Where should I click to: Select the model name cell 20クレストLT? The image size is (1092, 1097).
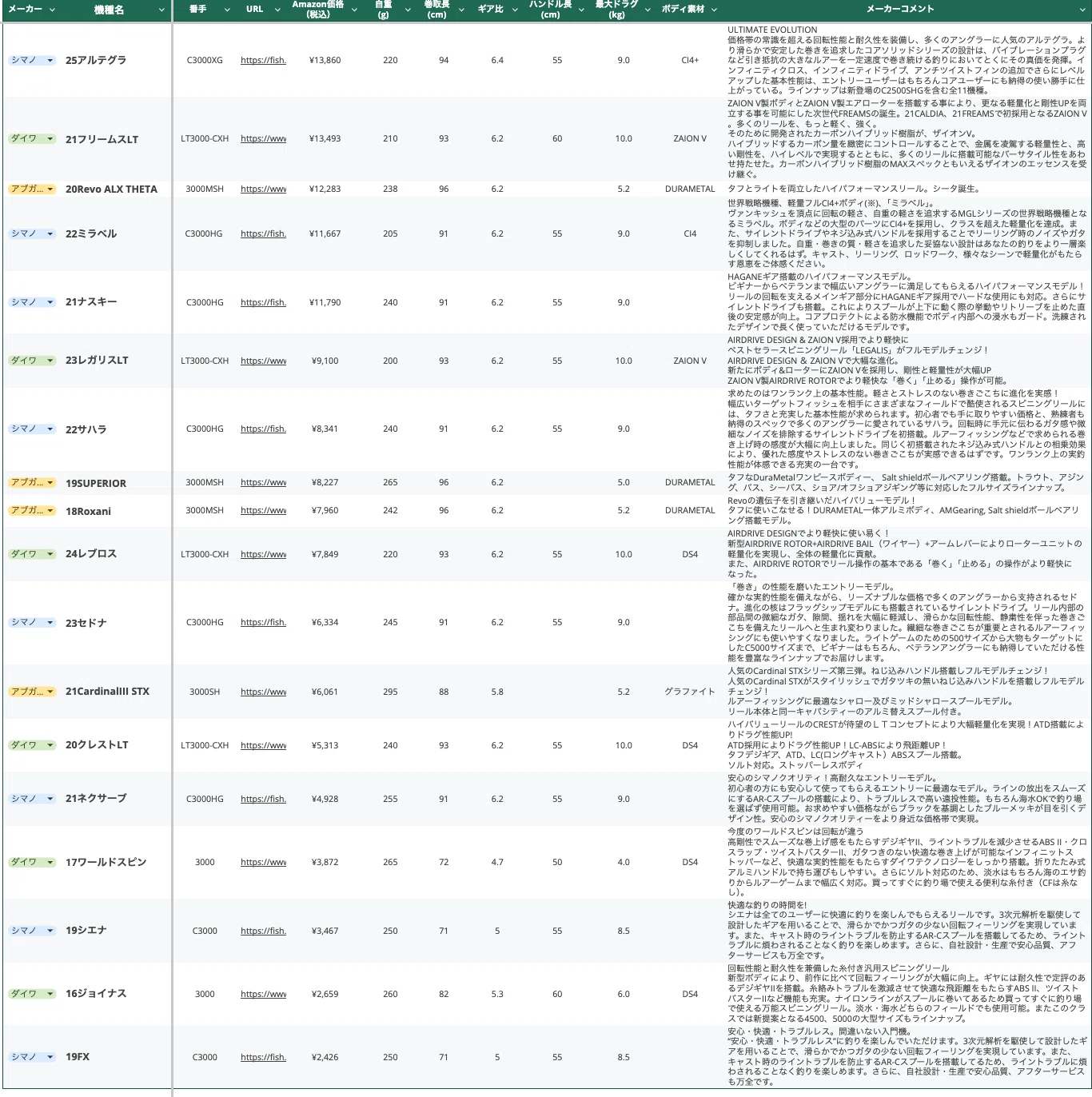click(97, 744)
